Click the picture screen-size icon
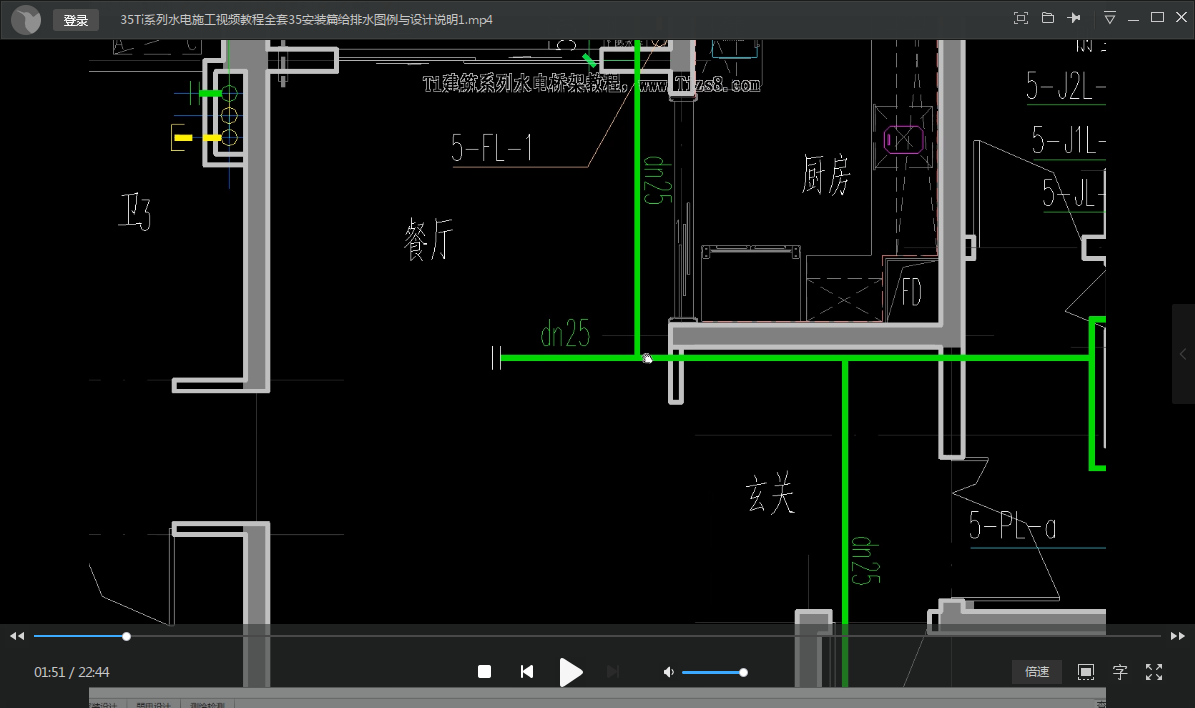 (x=1085, y=671)
